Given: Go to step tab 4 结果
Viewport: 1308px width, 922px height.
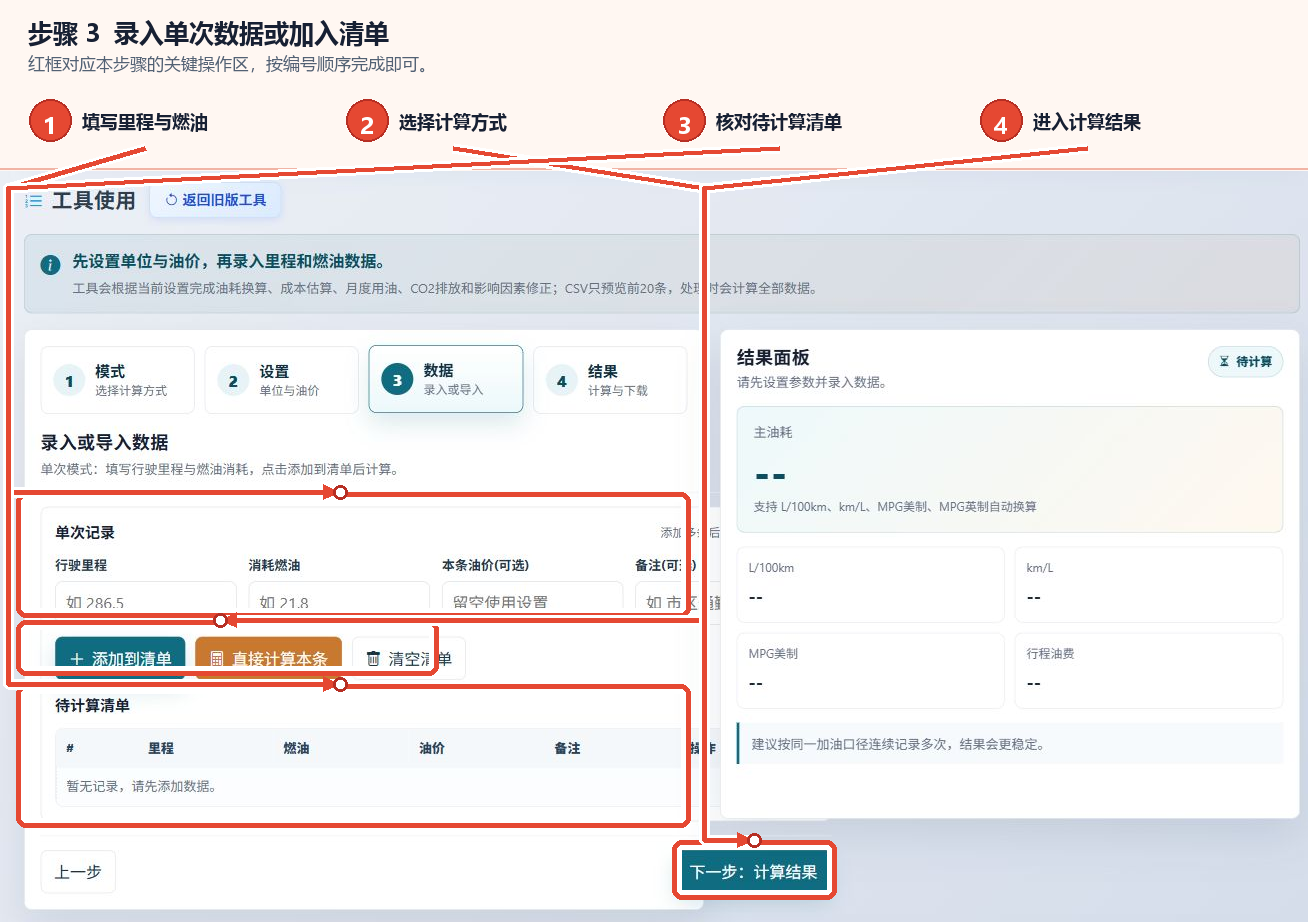Looking at the screenshot, I should point(610,380).
